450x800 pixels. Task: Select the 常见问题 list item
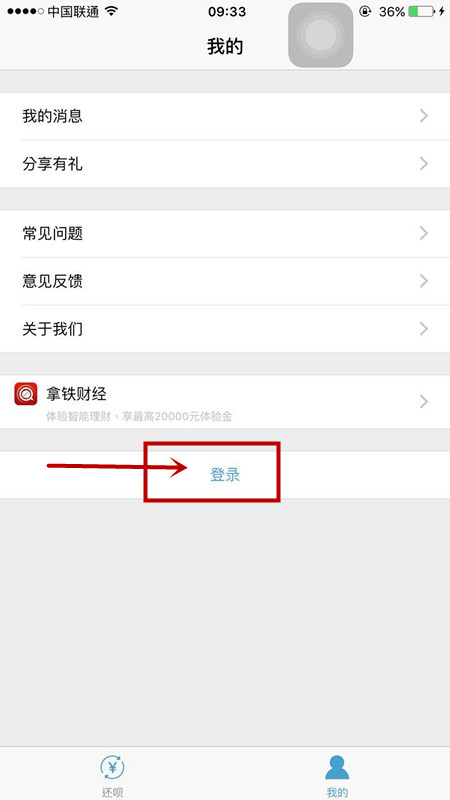click(x=225, y=234)
